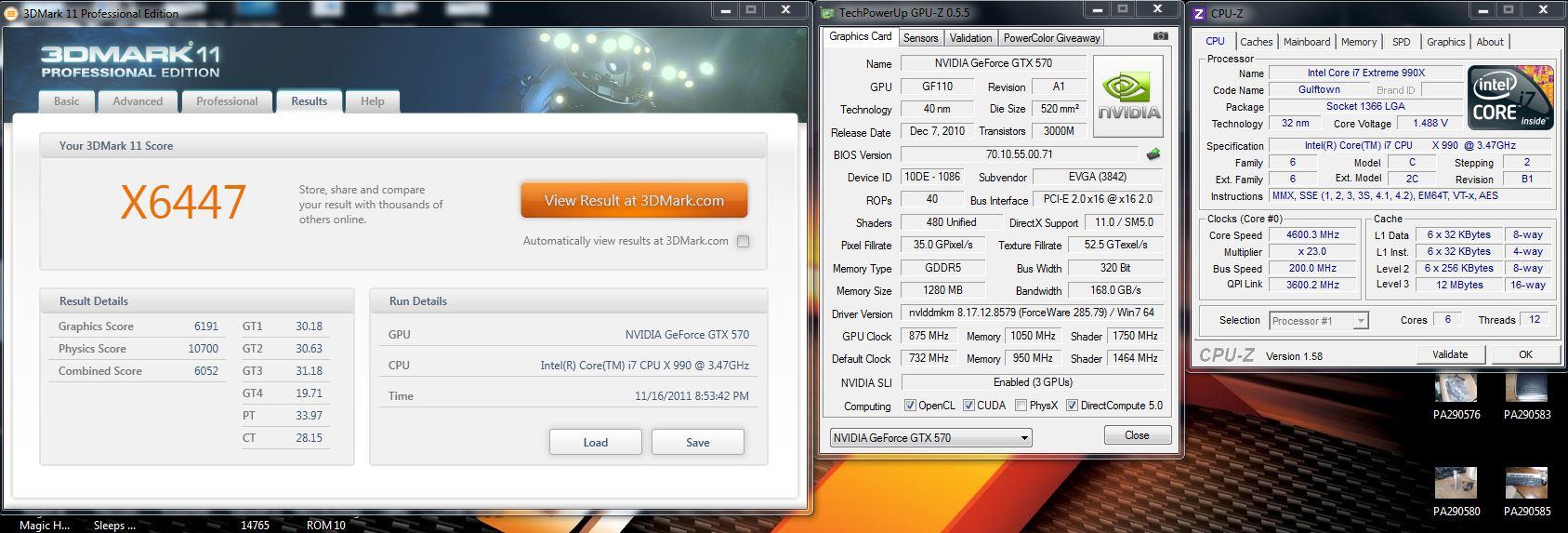This screenshot has width=1568, height=533.
Task: Open the GPU selection dropdown in GPU-Z
Action: (x=930, y=437)
